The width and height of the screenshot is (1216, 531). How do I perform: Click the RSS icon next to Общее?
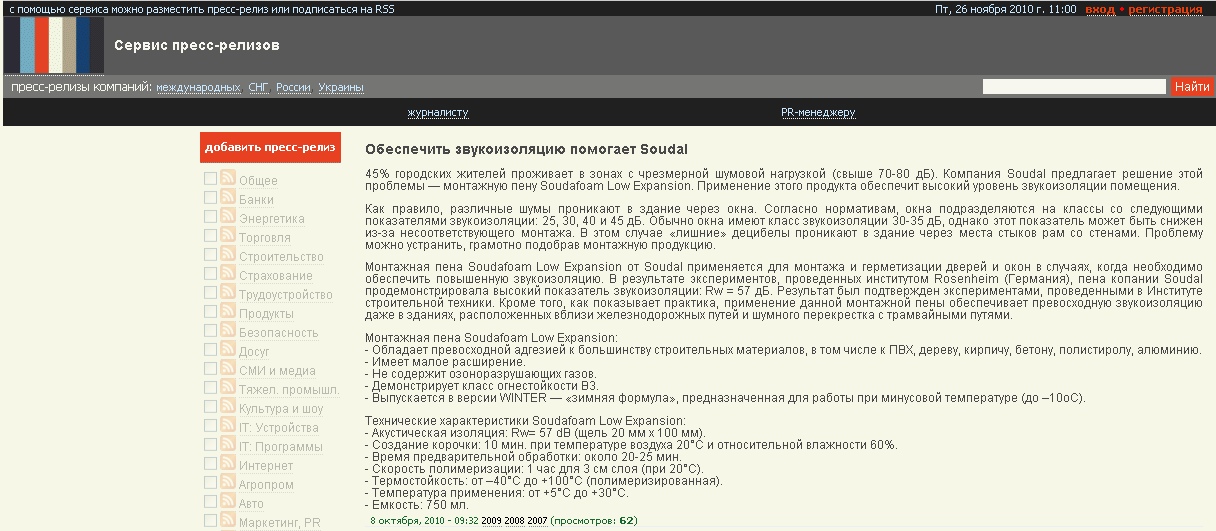228,179
